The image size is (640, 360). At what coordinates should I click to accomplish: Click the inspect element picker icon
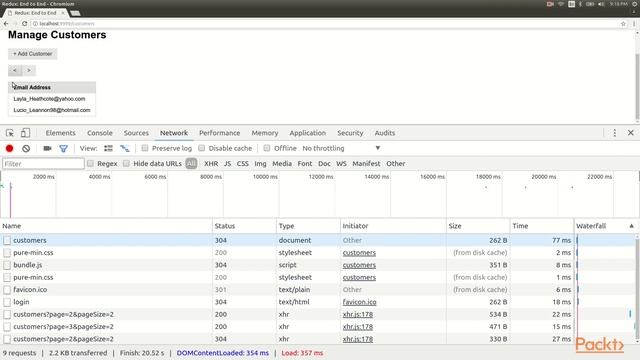coord(10,133)
